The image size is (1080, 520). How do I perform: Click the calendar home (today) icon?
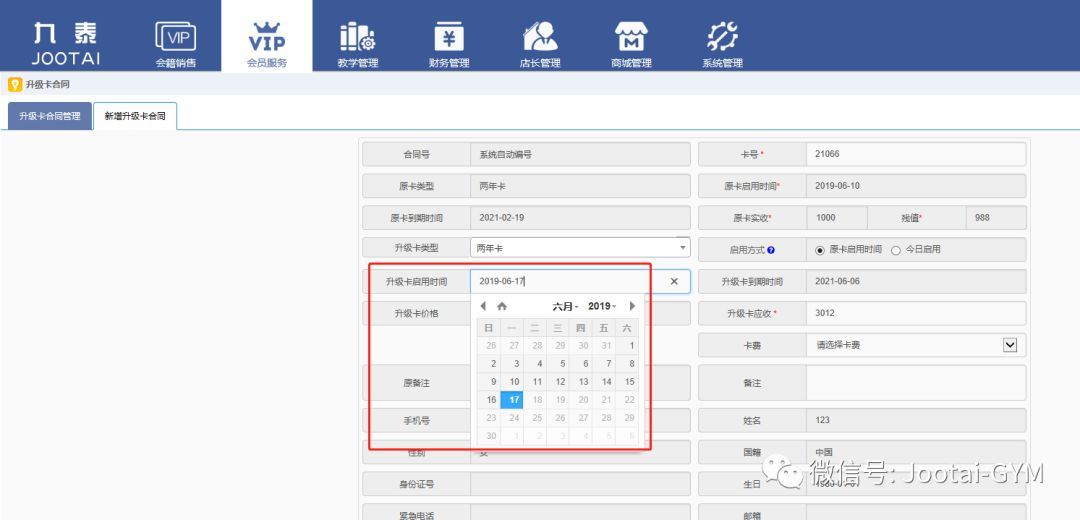point(502,306)
